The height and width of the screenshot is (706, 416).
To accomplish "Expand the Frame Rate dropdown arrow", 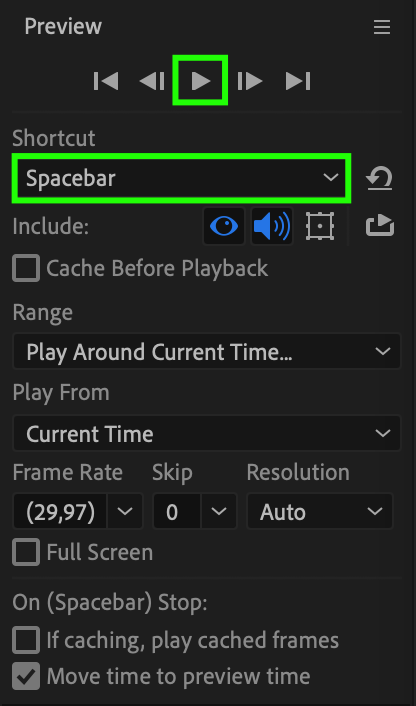I will 125,511.
